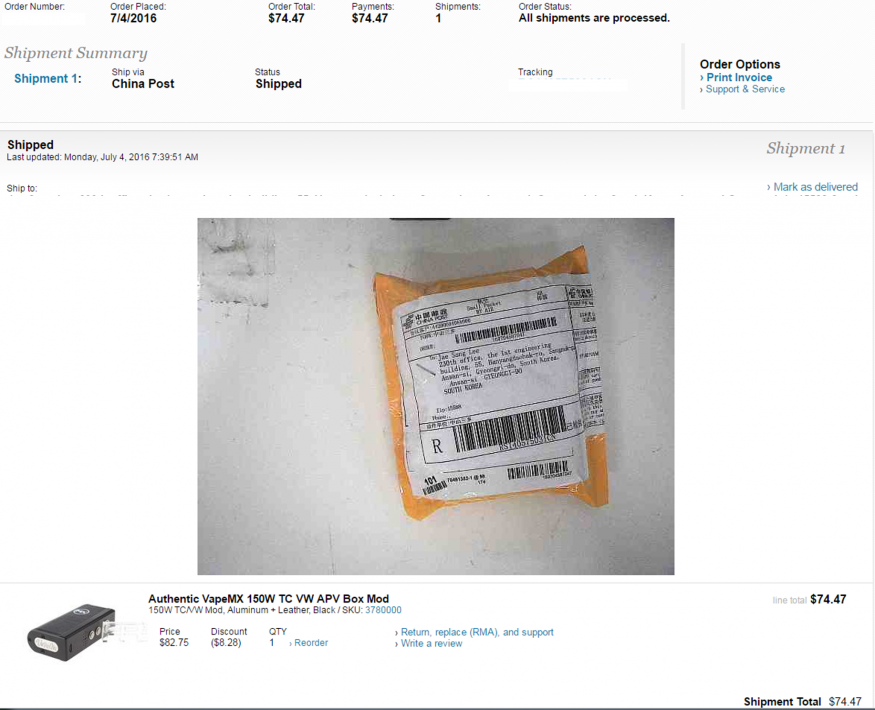Open Return, replace (RMA), and support
The width and height of the screenshot is (875, 710).
[477, 632]
